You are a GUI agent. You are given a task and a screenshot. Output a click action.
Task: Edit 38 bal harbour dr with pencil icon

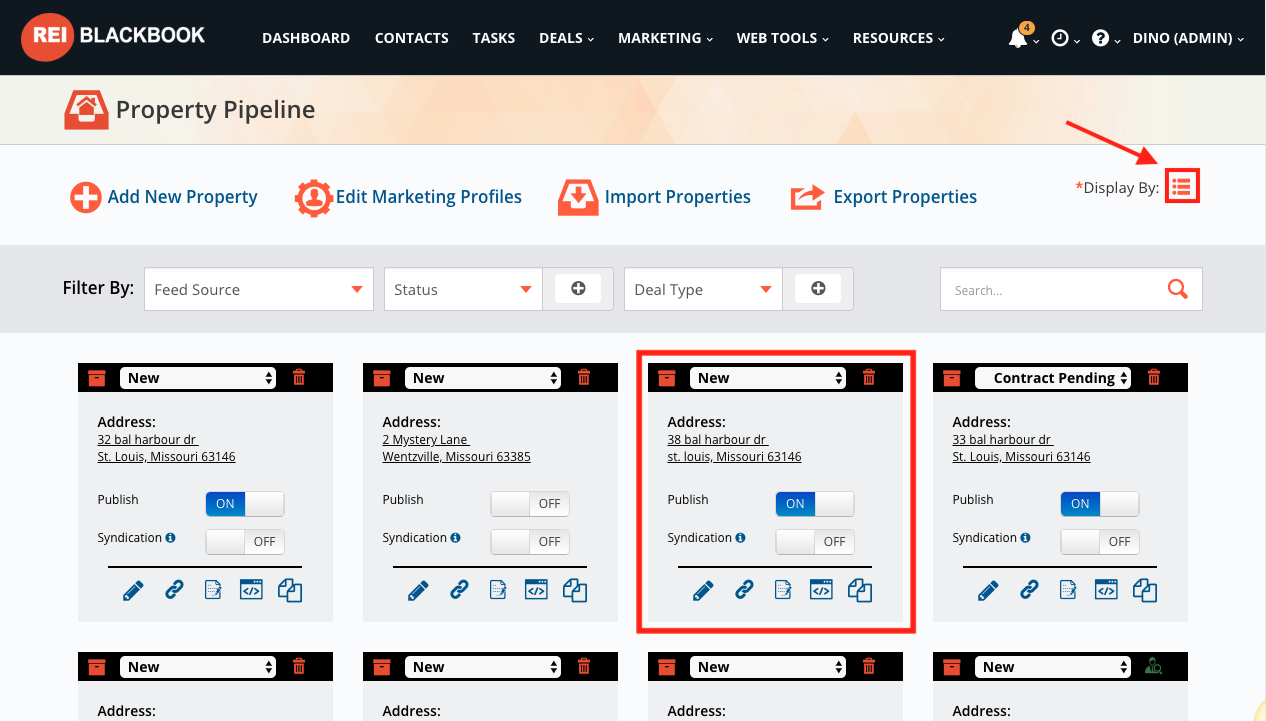tap(703, 590)
